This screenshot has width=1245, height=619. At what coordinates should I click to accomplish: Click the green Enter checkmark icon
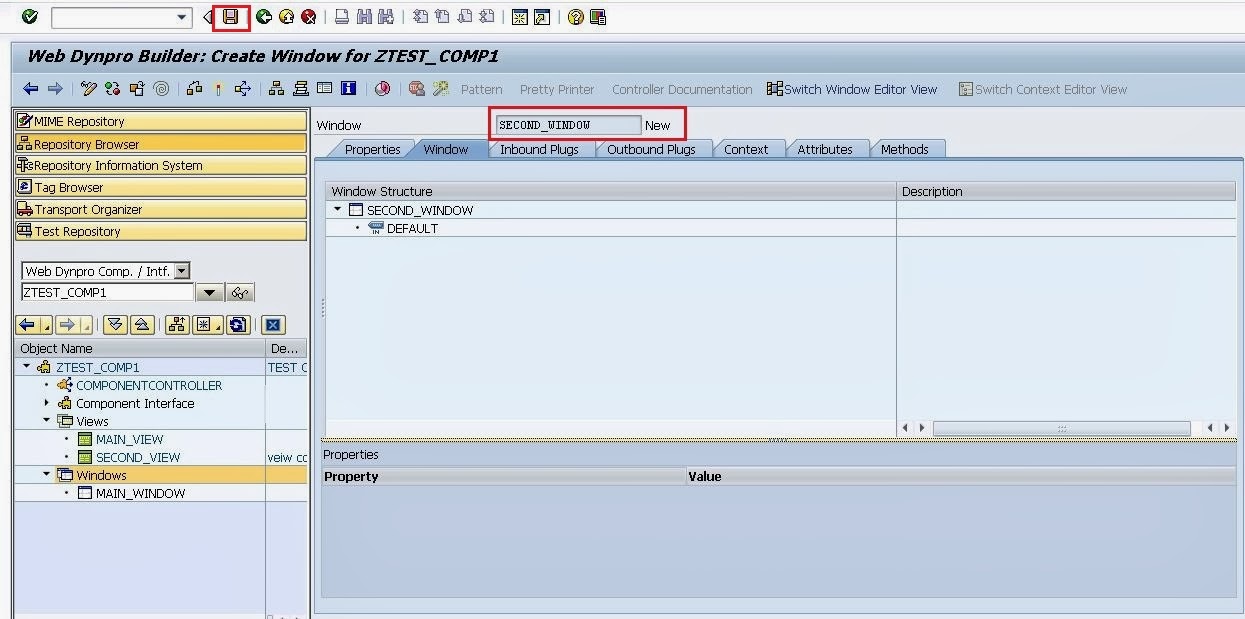[30, 17]
